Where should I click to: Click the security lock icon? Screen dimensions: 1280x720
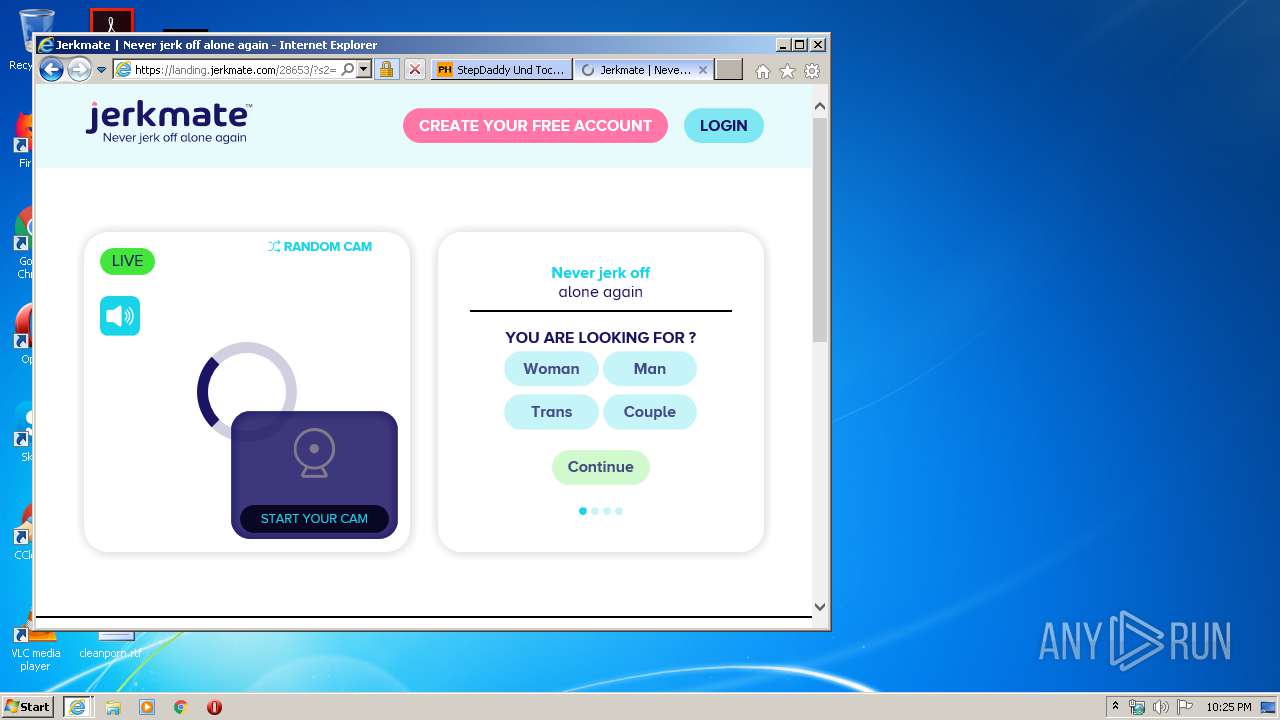coord(387,70)
